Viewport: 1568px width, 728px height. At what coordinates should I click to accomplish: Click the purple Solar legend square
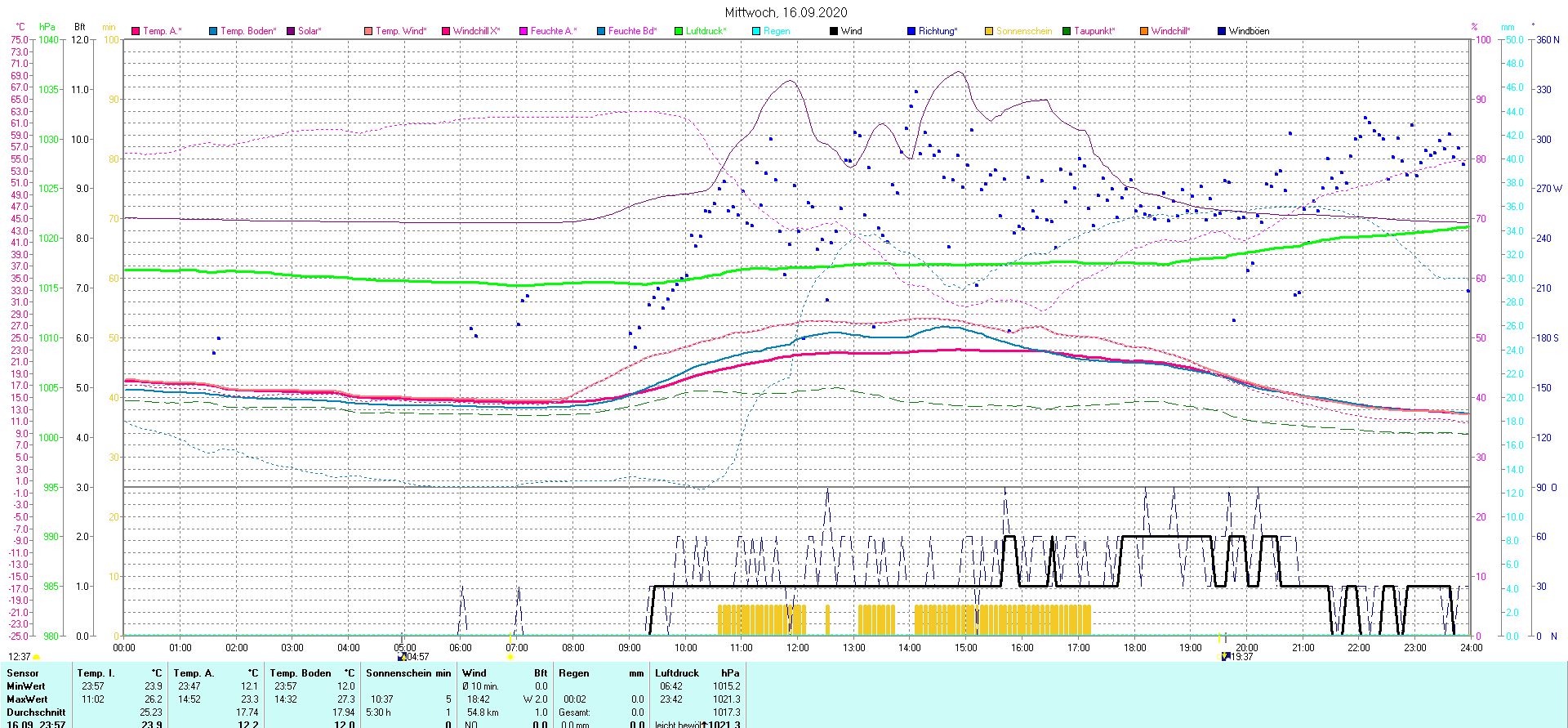click(291, 31)
